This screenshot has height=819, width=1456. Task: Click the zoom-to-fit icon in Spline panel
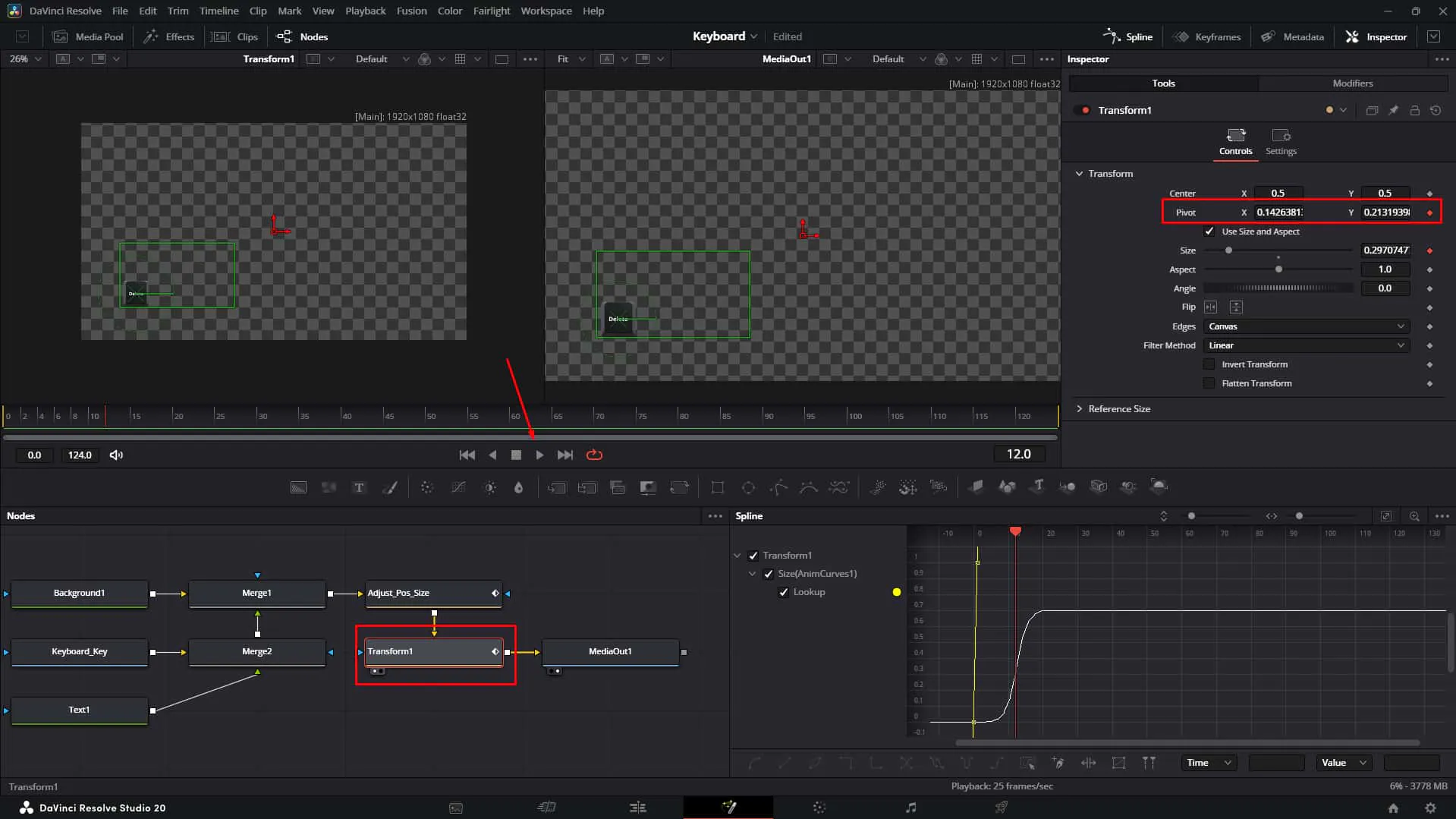pos(1385,516)
